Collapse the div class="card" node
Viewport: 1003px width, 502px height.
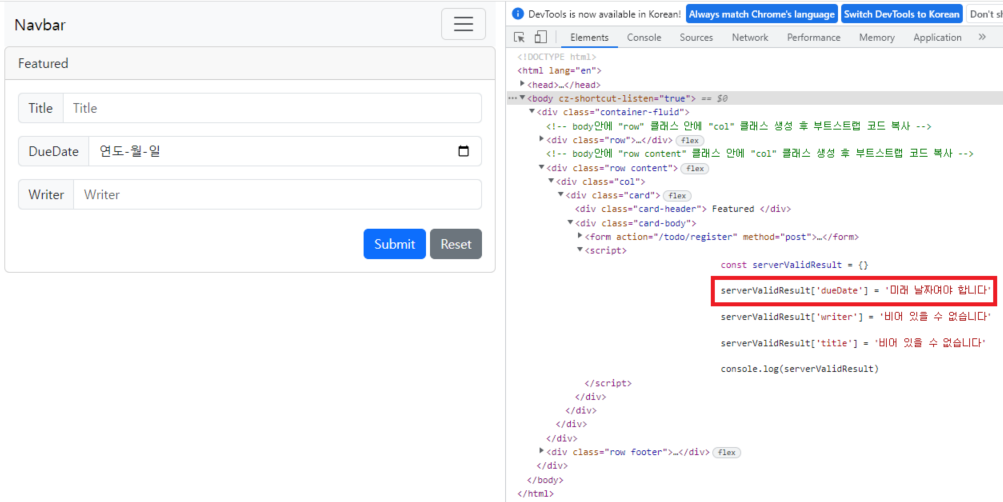point(561,195)
